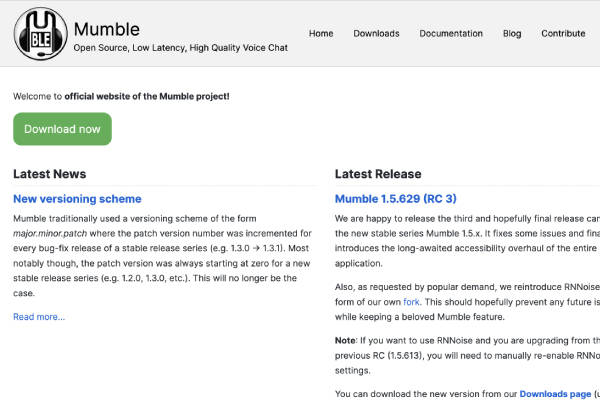The image size is (600, 400).
Task: Open the Mumble 1.5.629 (RC 3) release link
Action: click(396, 199)
